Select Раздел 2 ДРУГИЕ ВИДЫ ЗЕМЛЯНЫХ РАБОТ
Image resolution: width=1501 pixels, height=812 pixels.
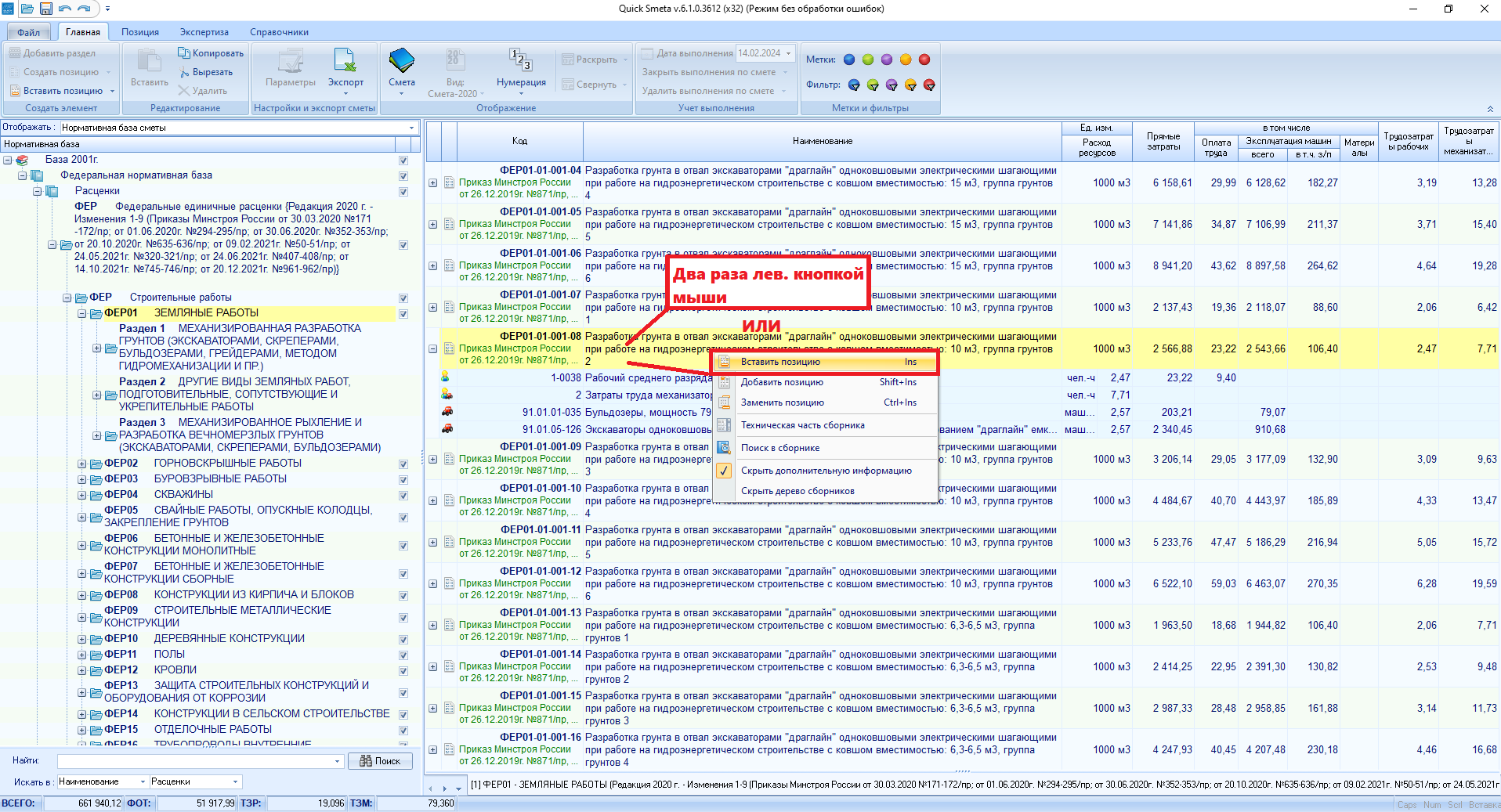[235, 394]
